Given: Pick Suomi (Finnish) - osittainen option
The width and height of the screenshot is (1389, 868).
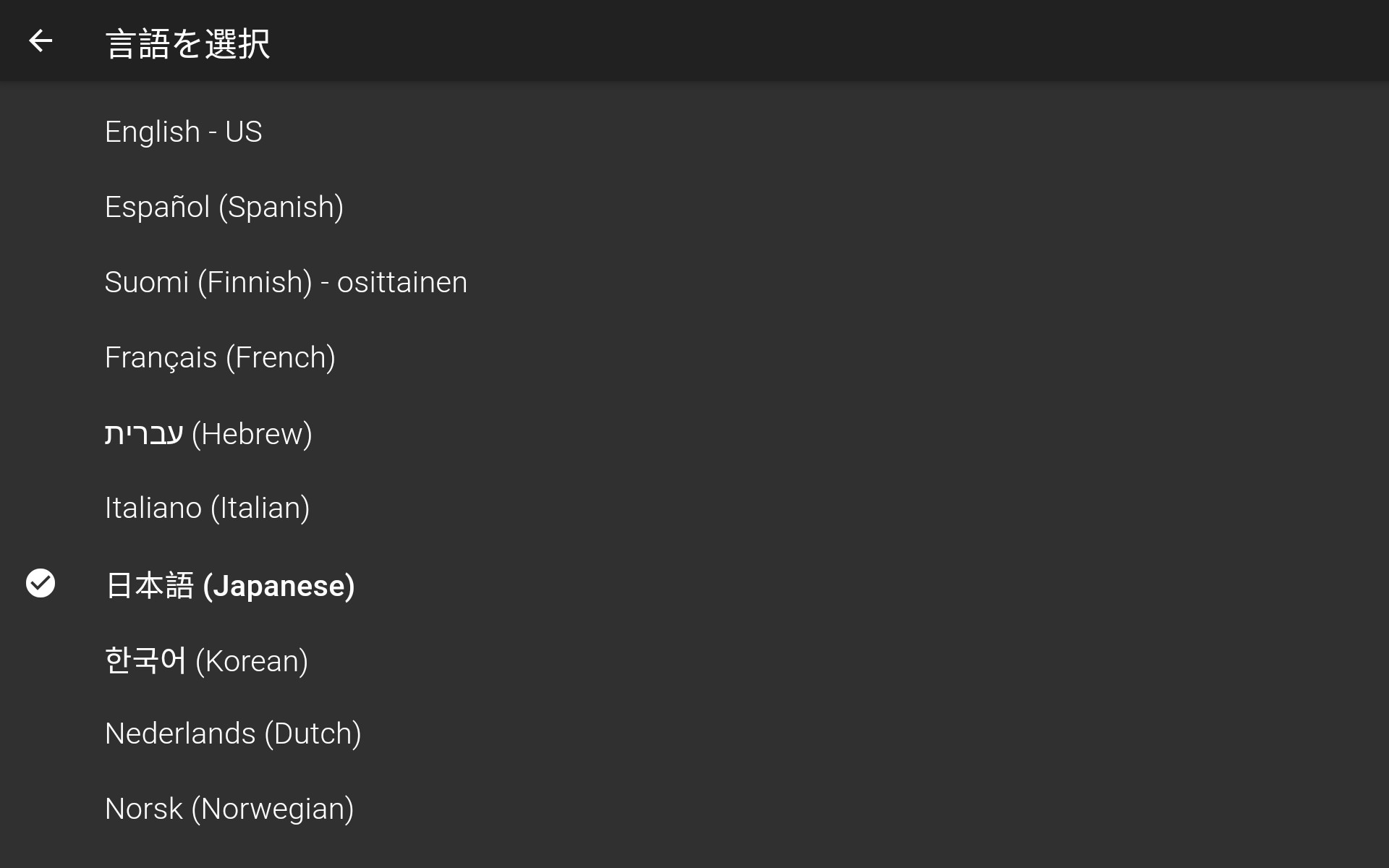Looking at the screenshot, I should (x=694, y=282).
